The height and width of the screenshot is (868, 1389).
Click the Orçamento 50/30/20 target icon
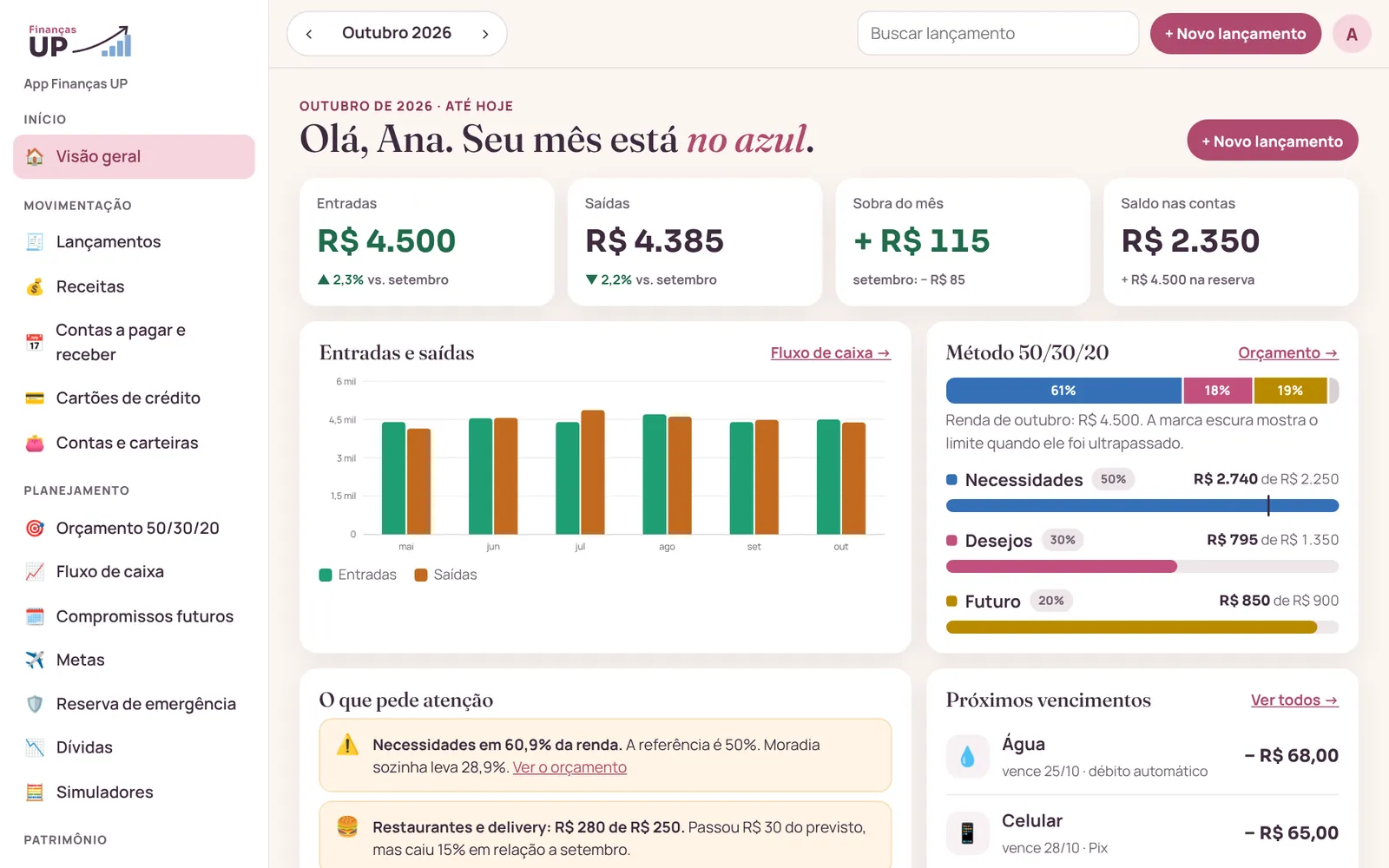pos(35,528)
